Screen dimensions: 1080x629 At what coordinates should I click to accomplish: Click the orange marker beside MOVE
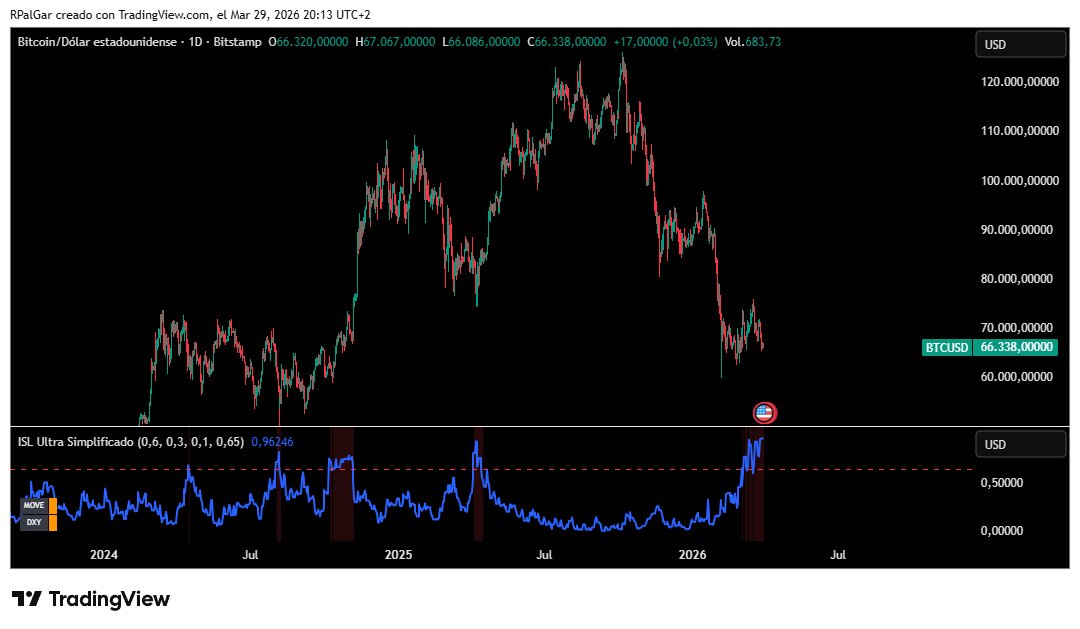point(53,506)
